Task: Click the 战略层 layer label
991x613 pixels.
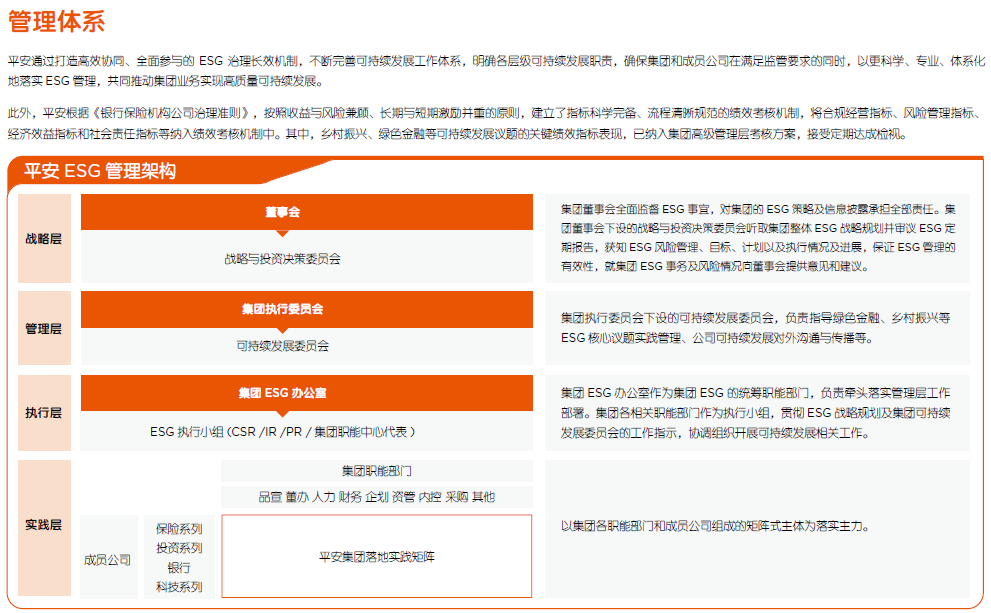Action: coord(44,239)
